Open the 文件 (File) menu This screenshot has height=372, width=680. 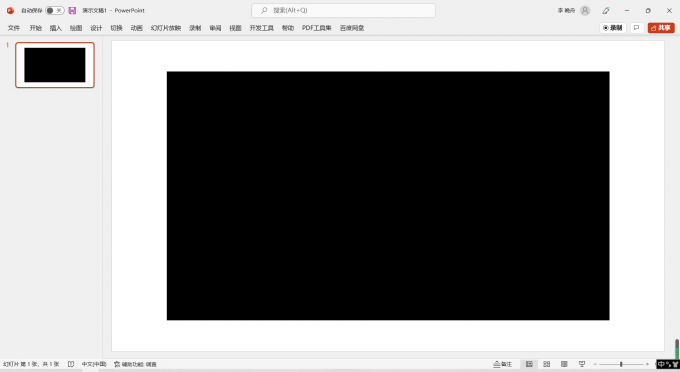pyautogui.click(x=14, y=28)
